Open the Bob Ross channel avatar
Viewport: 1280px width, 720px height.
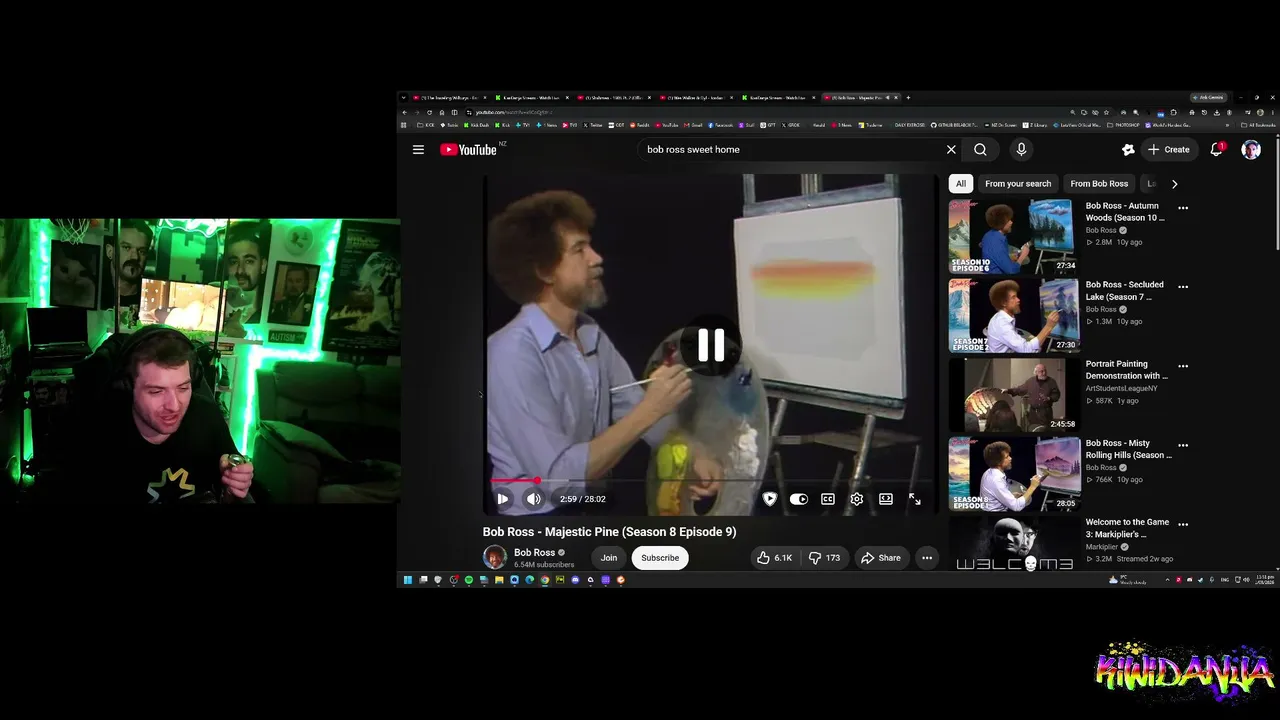(x=495, y=558)
